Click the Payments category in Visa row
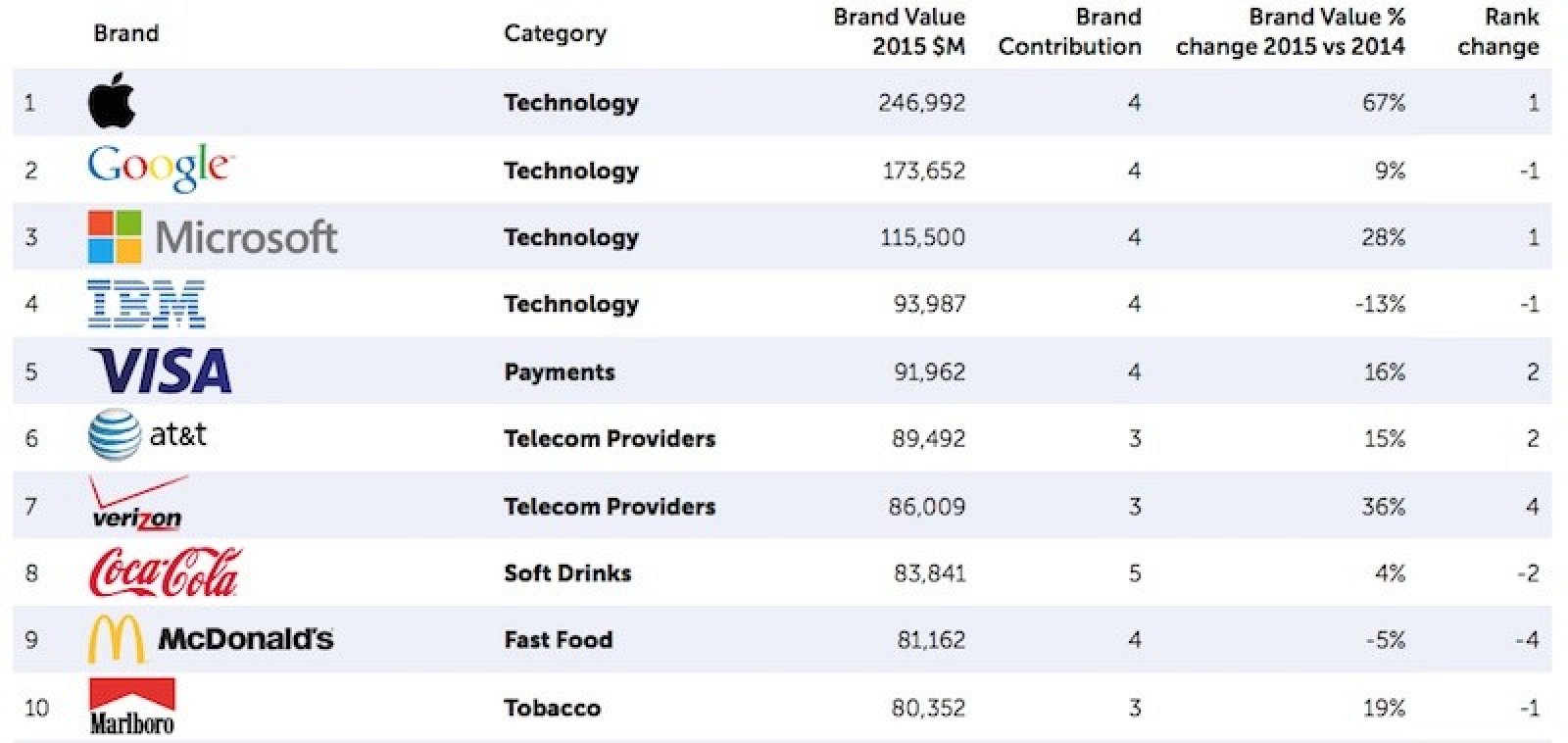 click(x=560, y=372)
